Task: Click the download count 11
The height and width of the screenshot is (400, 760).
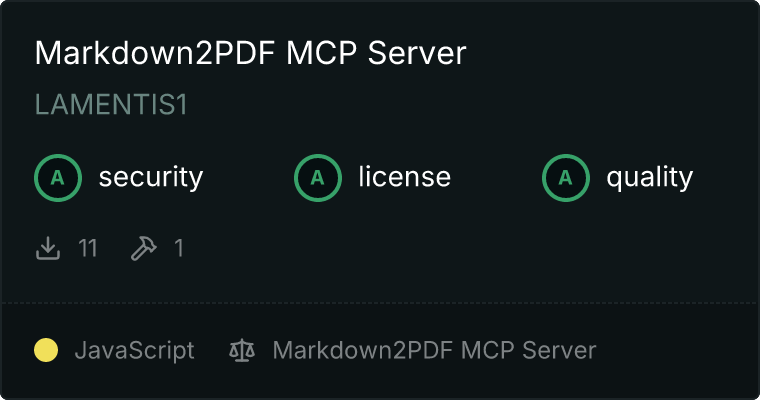Action: tap(88, 248)
